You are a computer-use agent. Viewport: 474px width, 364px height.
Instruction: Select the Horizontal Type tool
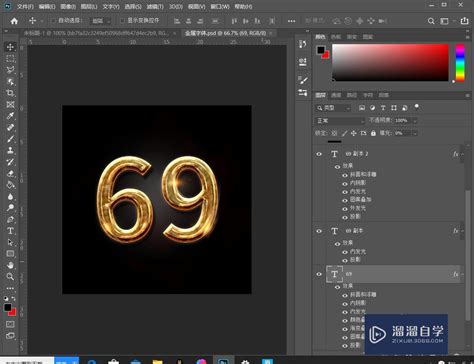tap(10, 231)
